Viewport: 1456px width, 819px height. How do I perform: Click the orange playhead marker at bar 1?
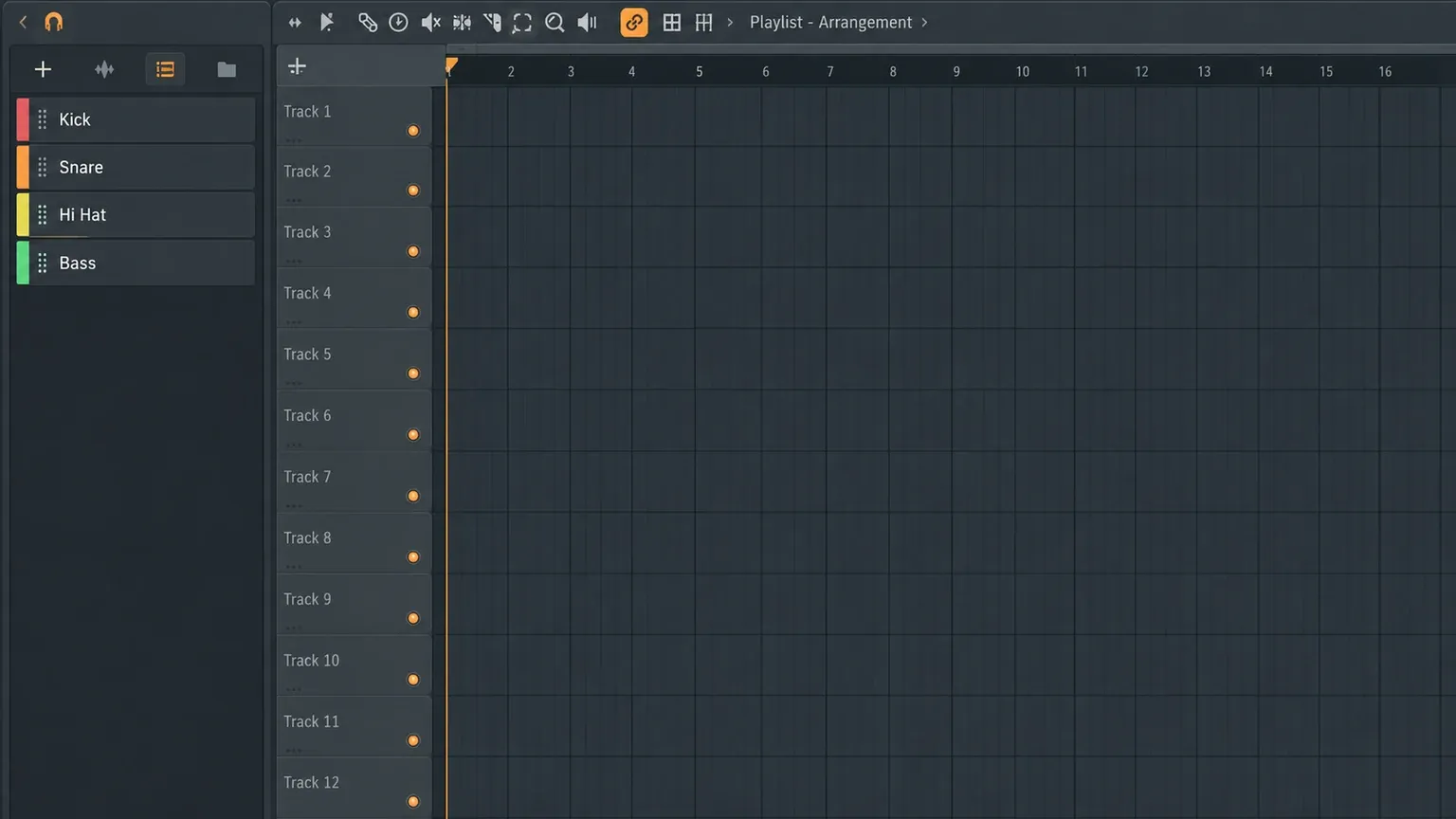[x=451, y=65]
